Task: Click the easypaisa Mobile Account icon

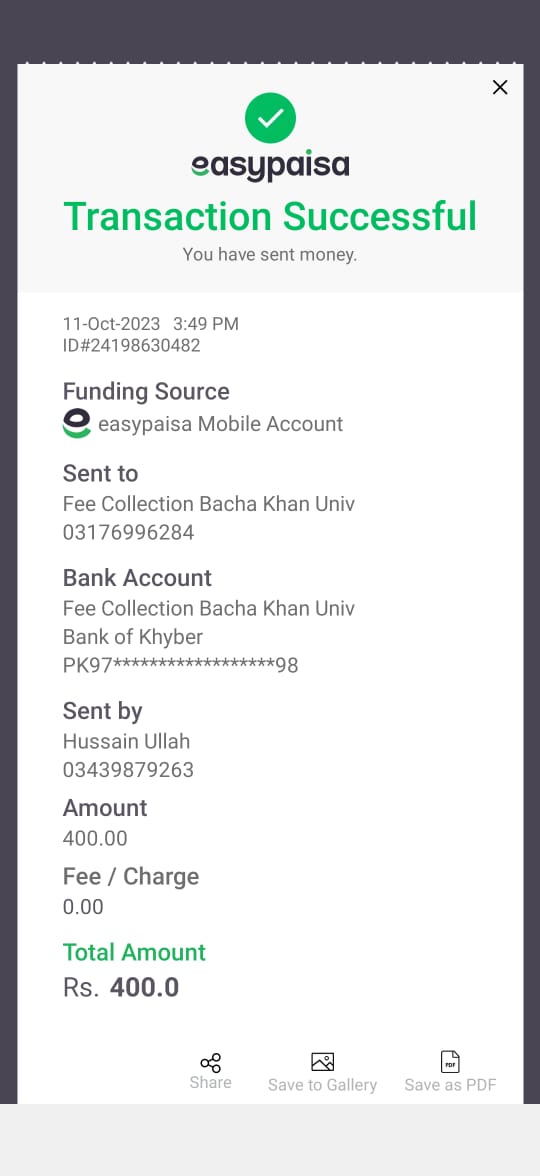Action: pyautogui.click(x=76, y=424)
